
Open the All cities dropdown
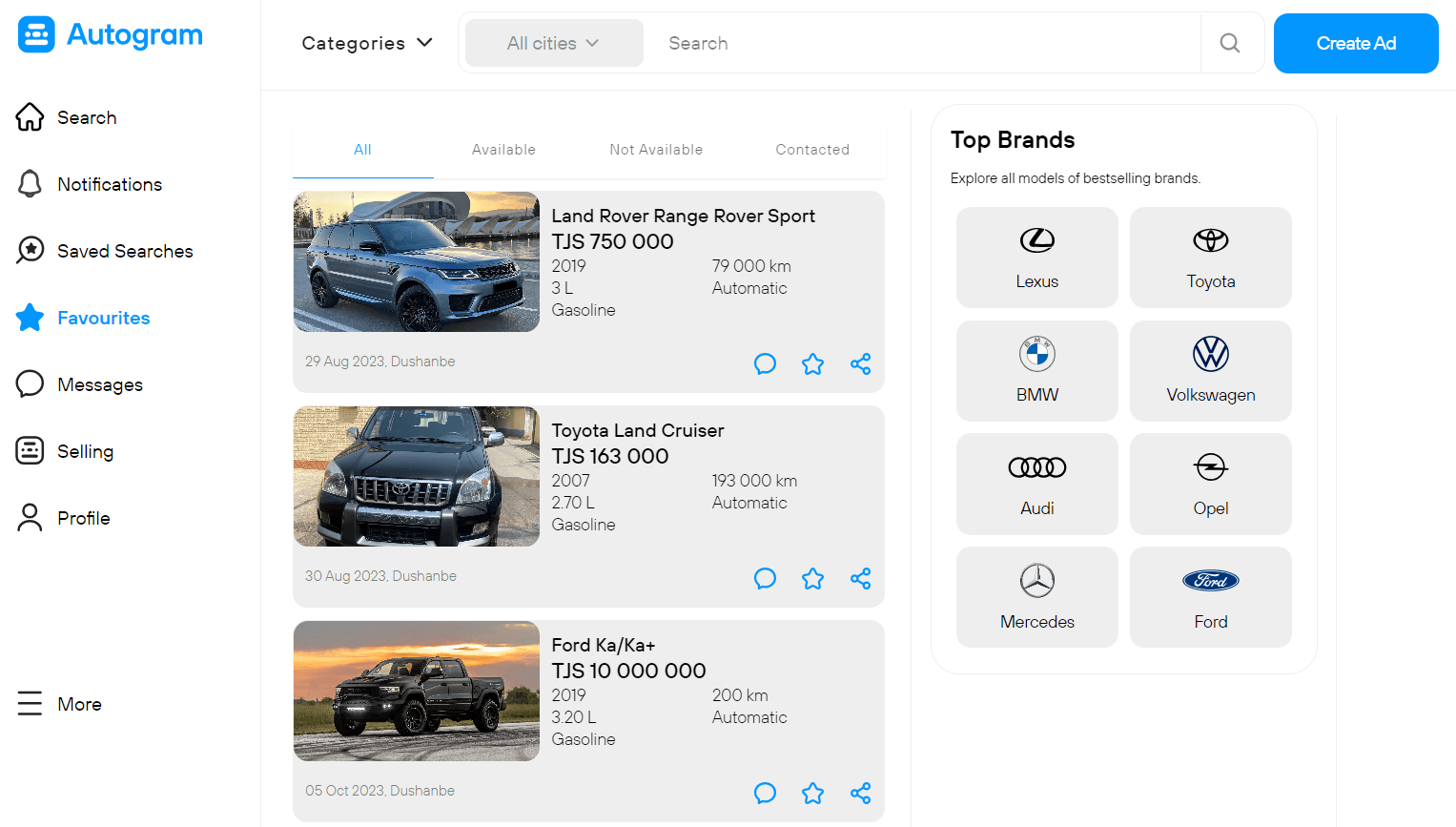(553, 43)
